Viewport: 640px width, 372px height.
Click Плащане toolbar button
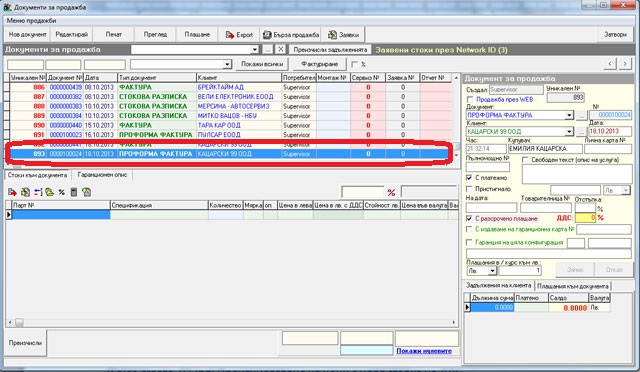click(x=197, y=35)
